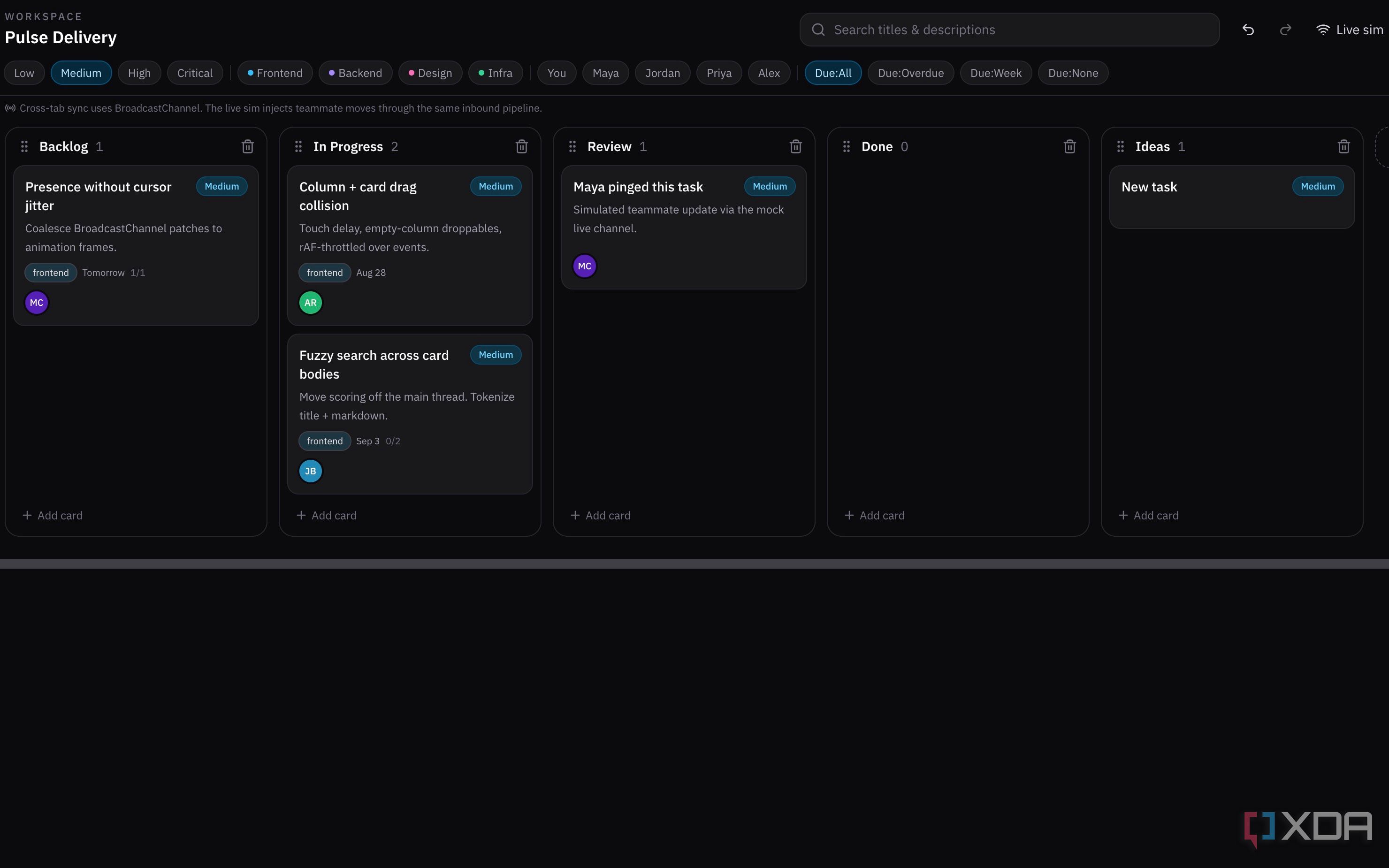The width and height of the screenshot is (1389, 868).
Task: Click MC avatar on Maya pinged card
Action: point(585,266)
